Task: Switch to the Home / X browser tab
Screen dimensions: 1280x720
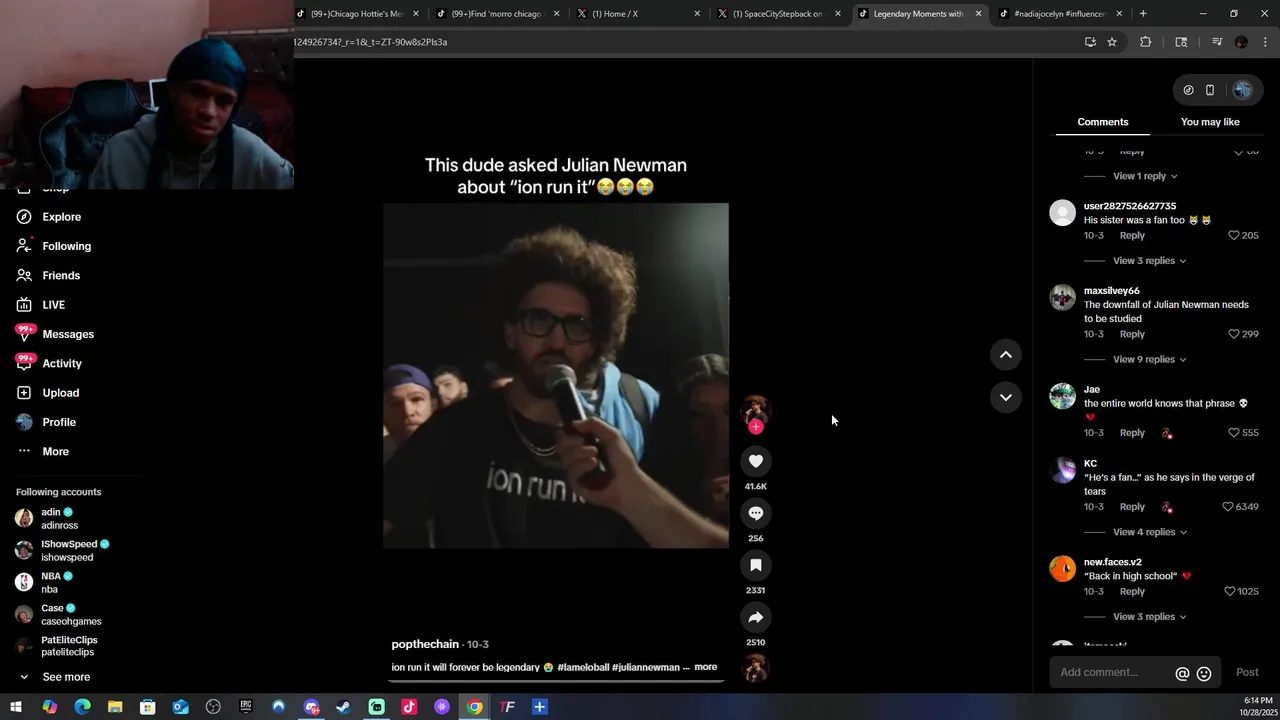Action: [638, 14]
